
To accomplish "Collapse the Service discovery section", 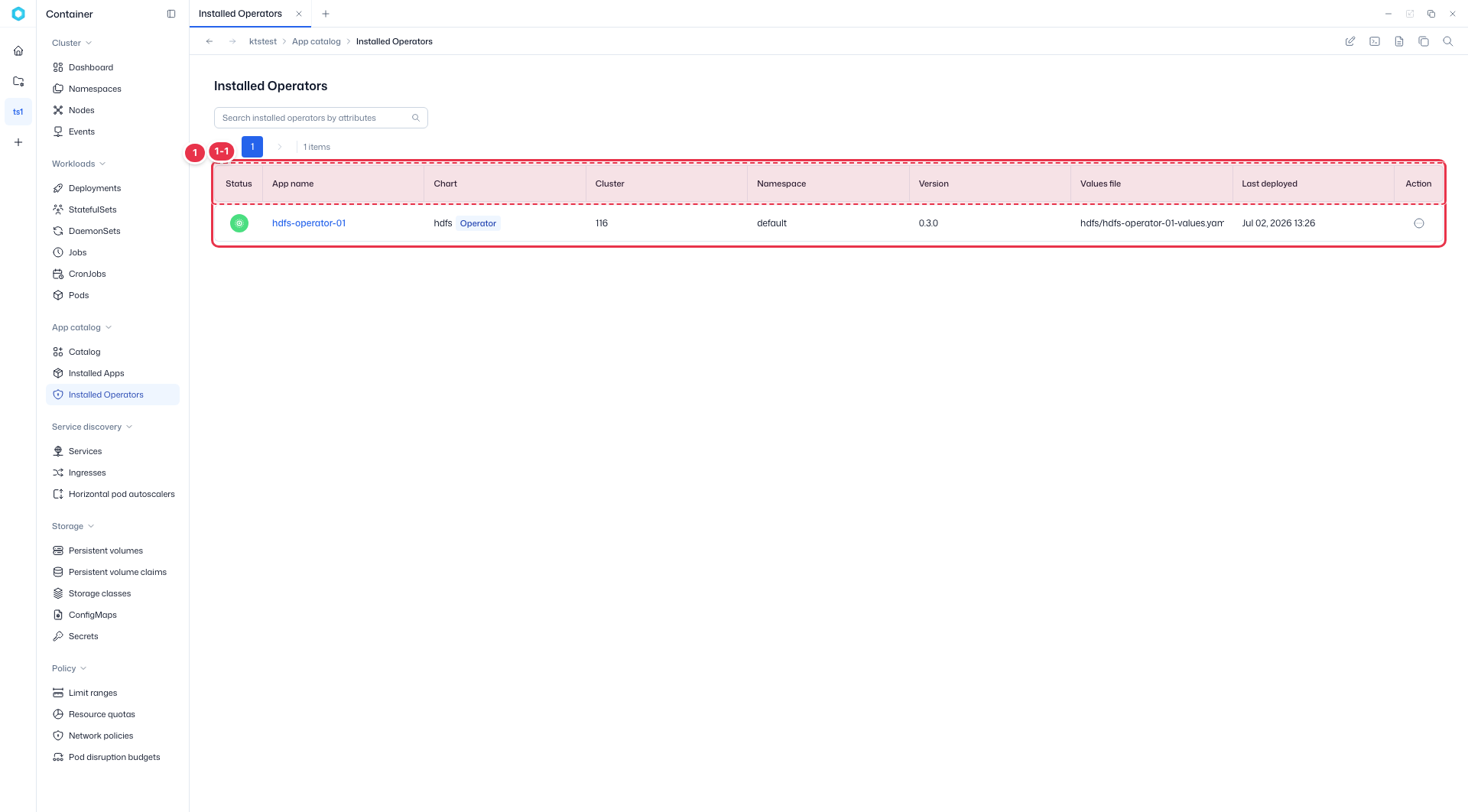I will coord(93,427).
